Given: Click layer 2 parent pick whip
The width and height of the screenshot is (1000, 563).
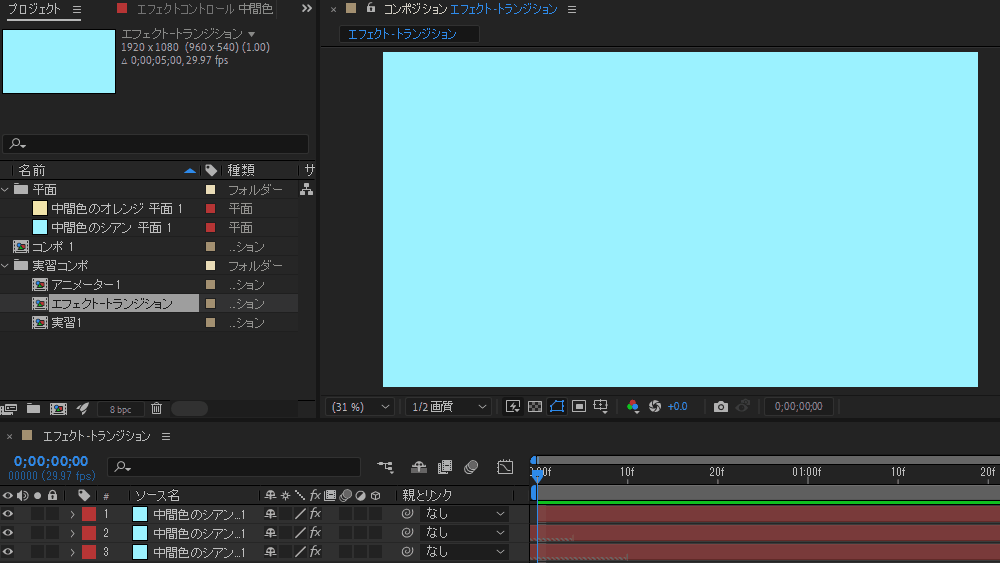Looking at the screenshot, I should 408,533.
